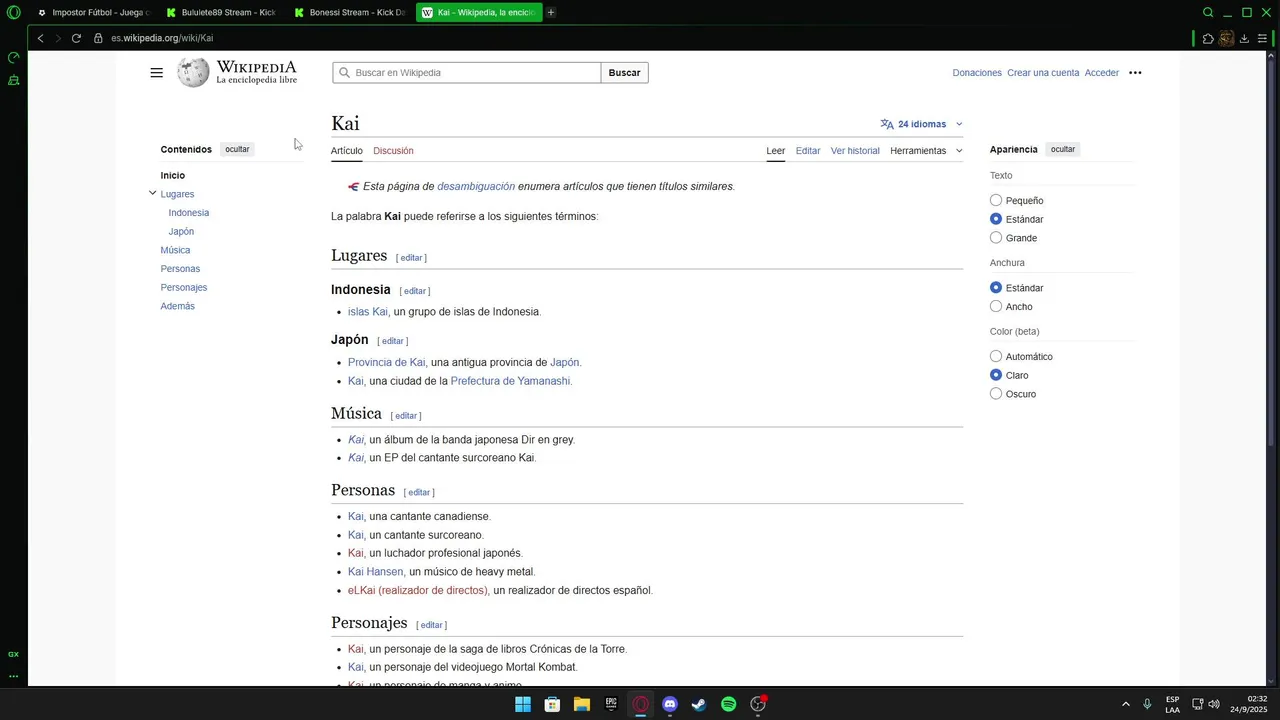The width and height of the screenshot is (1280, 720).
Task: Select Oscuro color mode
Action: (996, 394)
